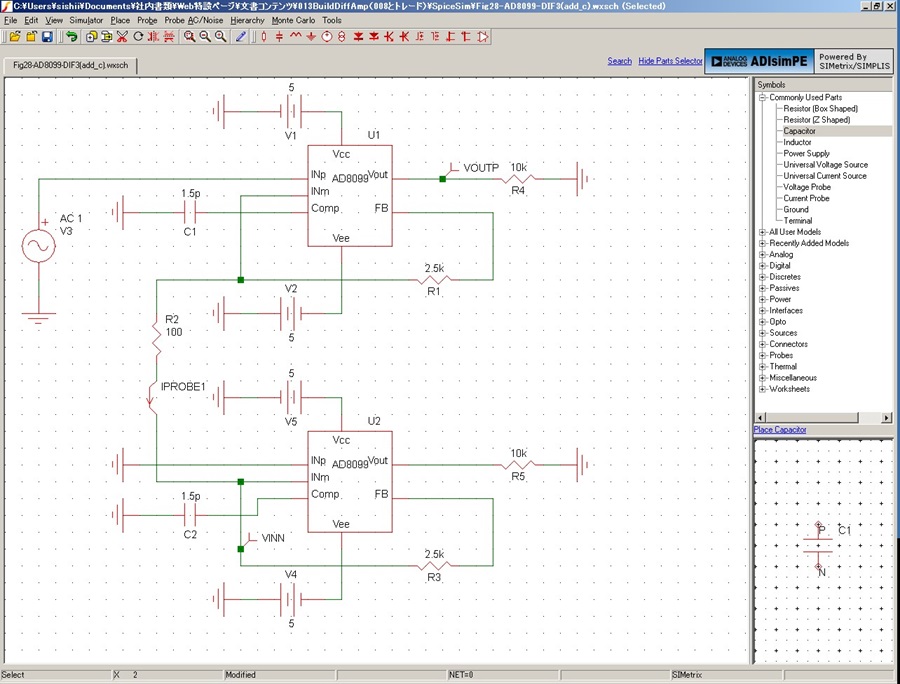The width and height of the screenshot is (900, 684).
Task: Select the U1 AD8099 op-amp symbol
Action: [350, 196]
